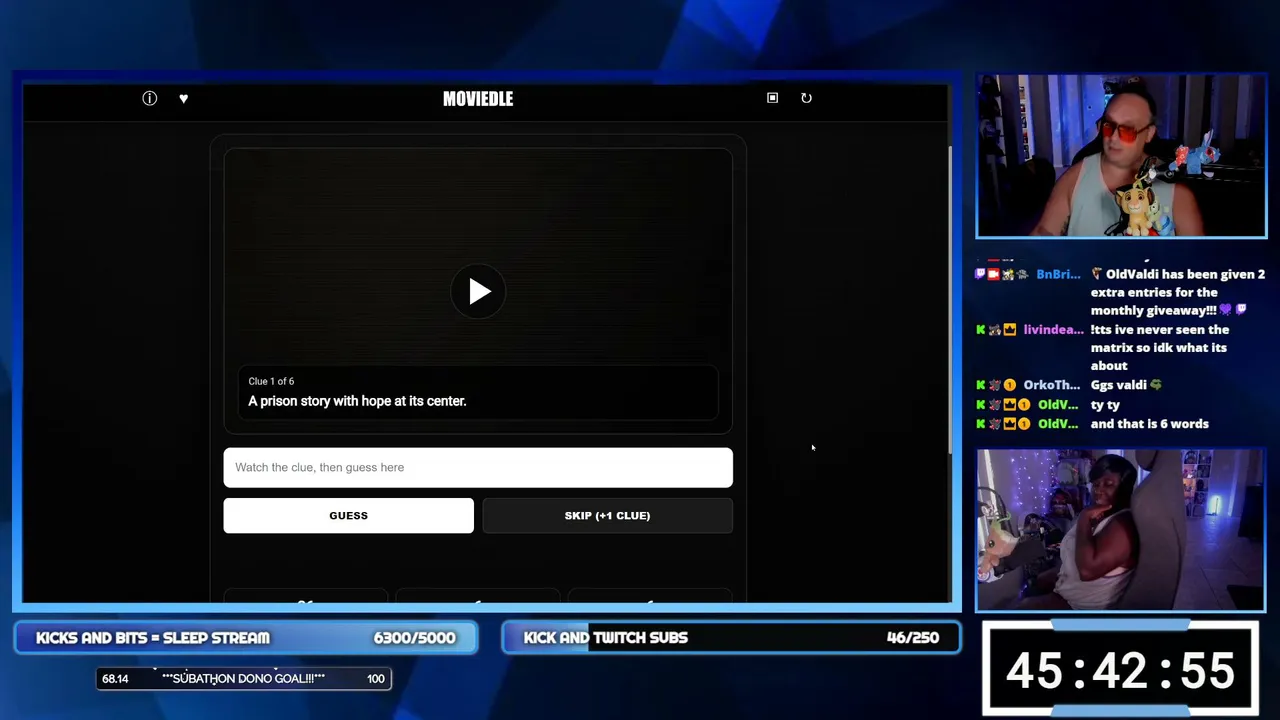
Task: Submit with the GUESS button
Action: tap(348, 515)
